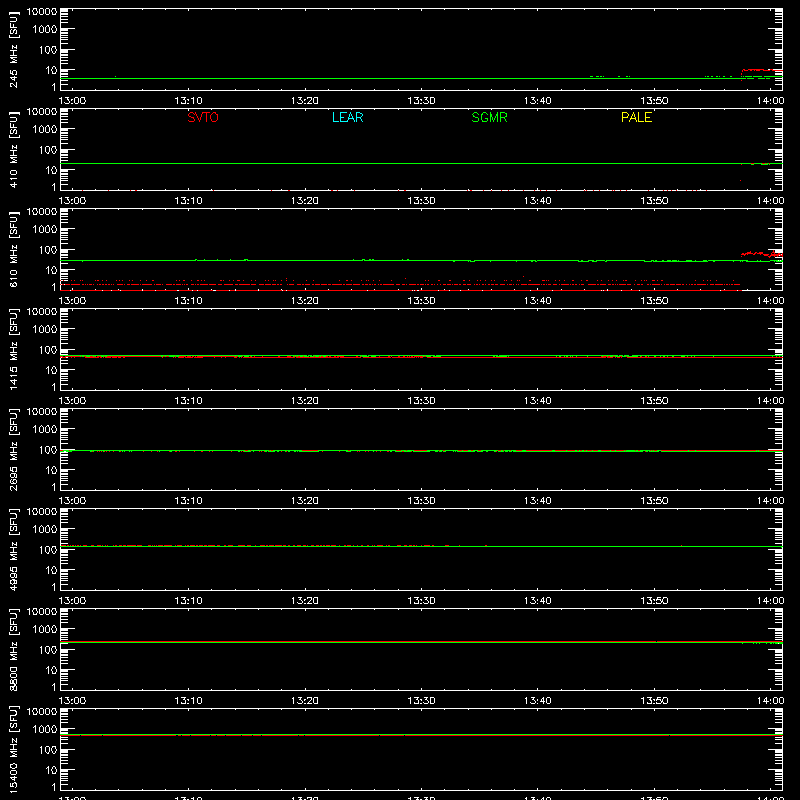The width and height of the screenshot is (800, 800).
Task: Click the 8800 MHz [SFU] axis title
Action: point(13,649)
